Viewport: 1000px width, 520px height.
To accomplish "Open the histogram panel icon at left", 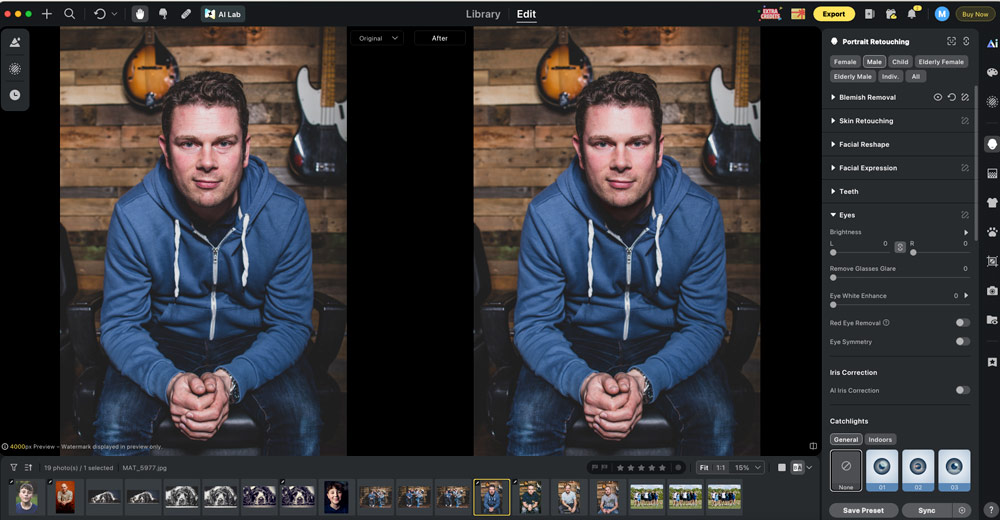I will coord(15,43).
